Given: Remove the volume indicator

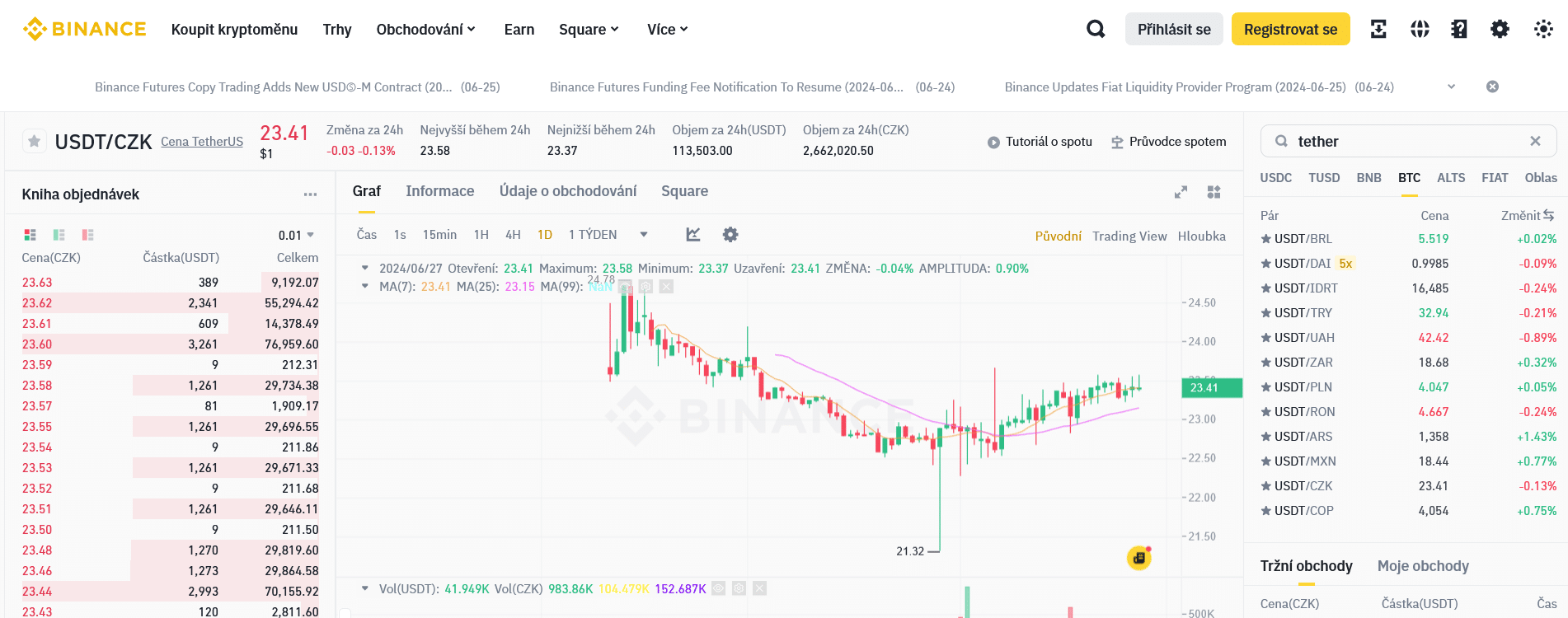Looking at the screenshot, I should coord(760,588).
